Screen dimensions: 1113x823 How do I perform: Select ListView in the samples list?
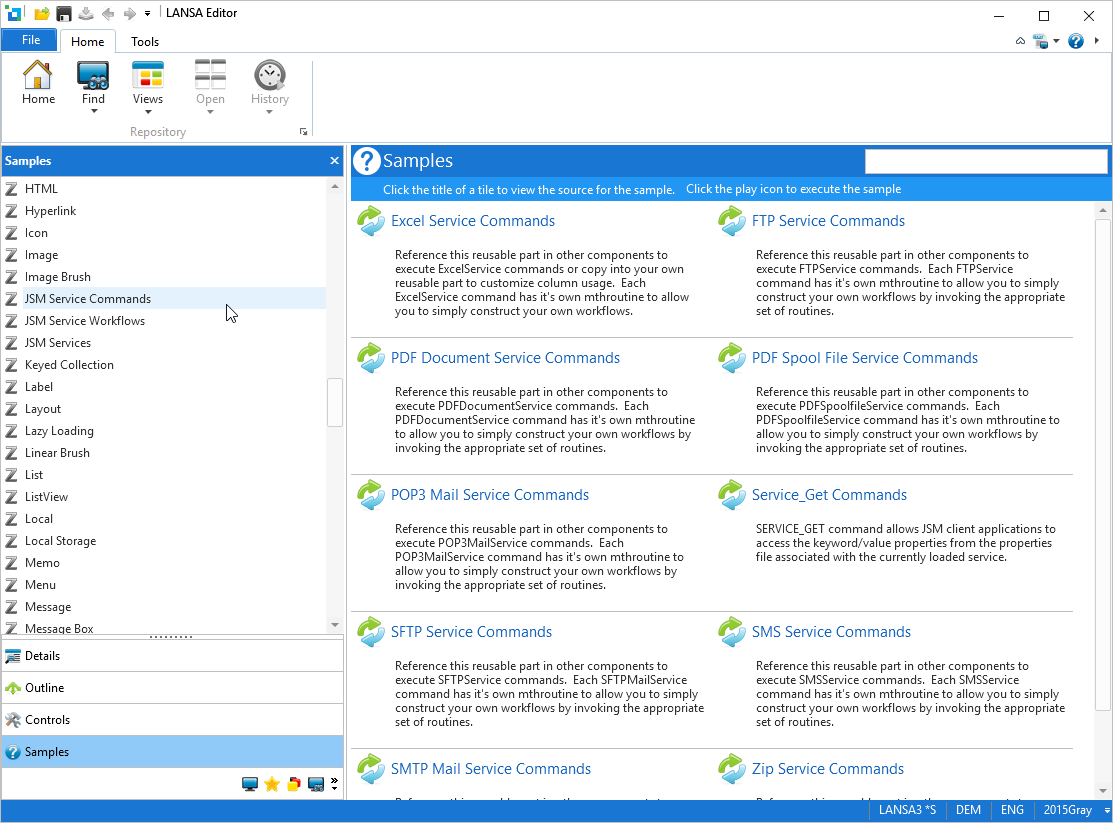pos(46,497)
